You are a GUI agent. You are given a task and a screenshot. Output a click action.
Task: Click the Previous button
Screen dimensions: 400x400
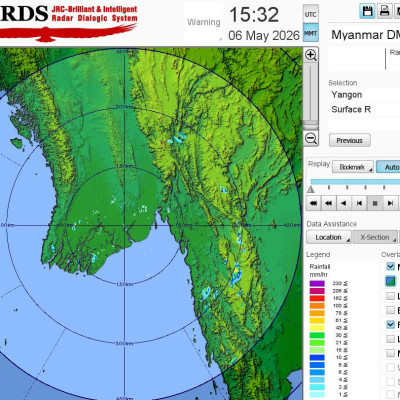click(350, 140)
